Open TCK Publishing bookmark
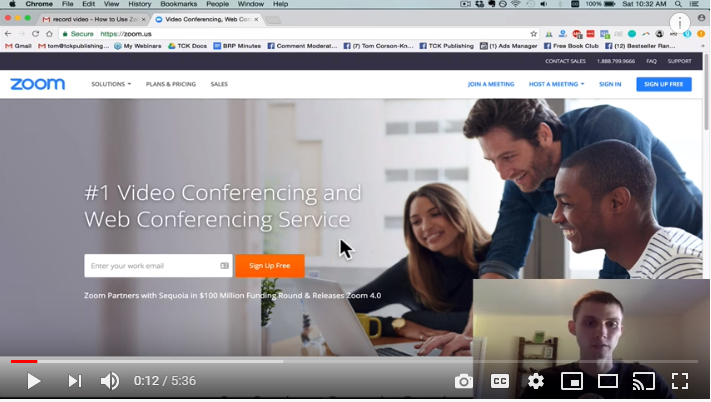711x402 pixels. [x=446, y=46]
